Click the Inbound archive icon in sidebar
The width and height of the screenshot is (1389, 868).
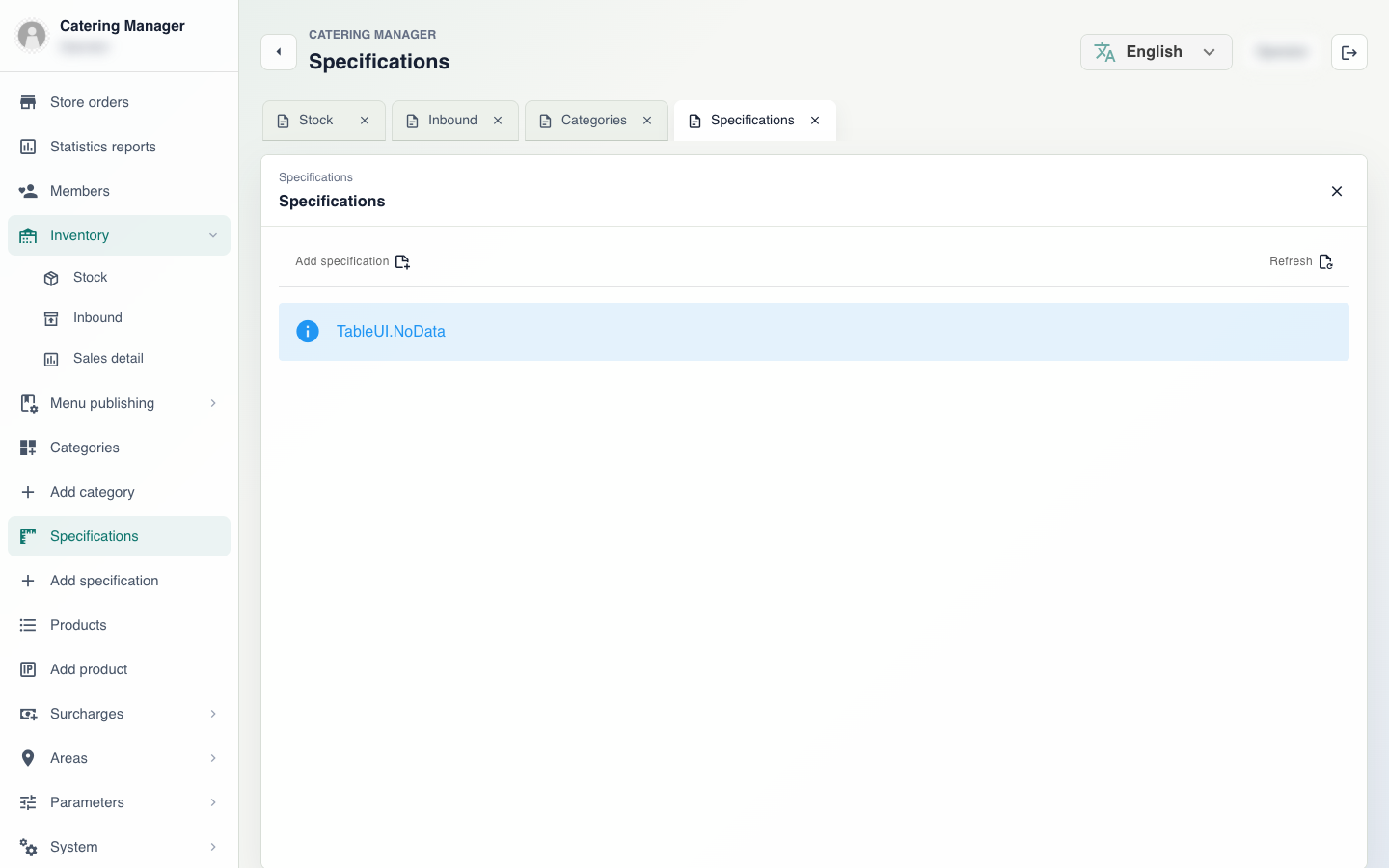[x=51, y=318]
